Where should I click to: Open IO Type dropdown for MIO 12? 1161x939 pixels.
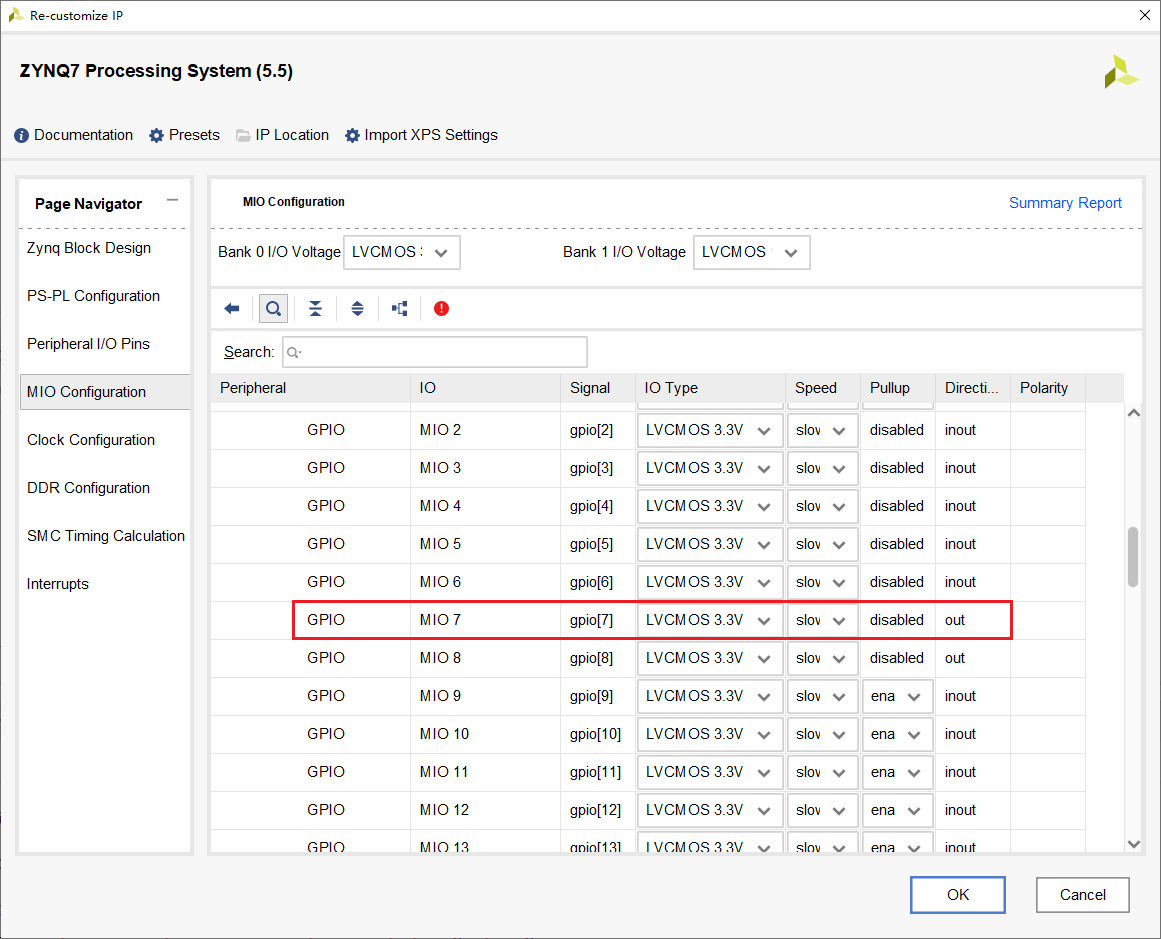tap(710, 810)
